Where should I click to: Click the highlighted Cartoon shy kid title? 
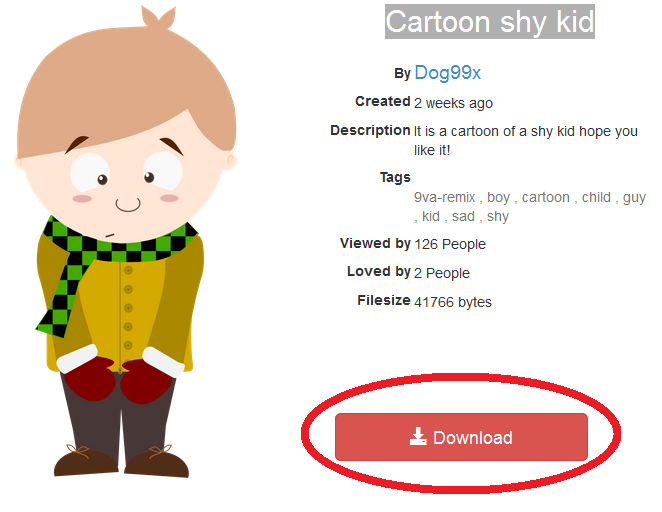[490, 22]
